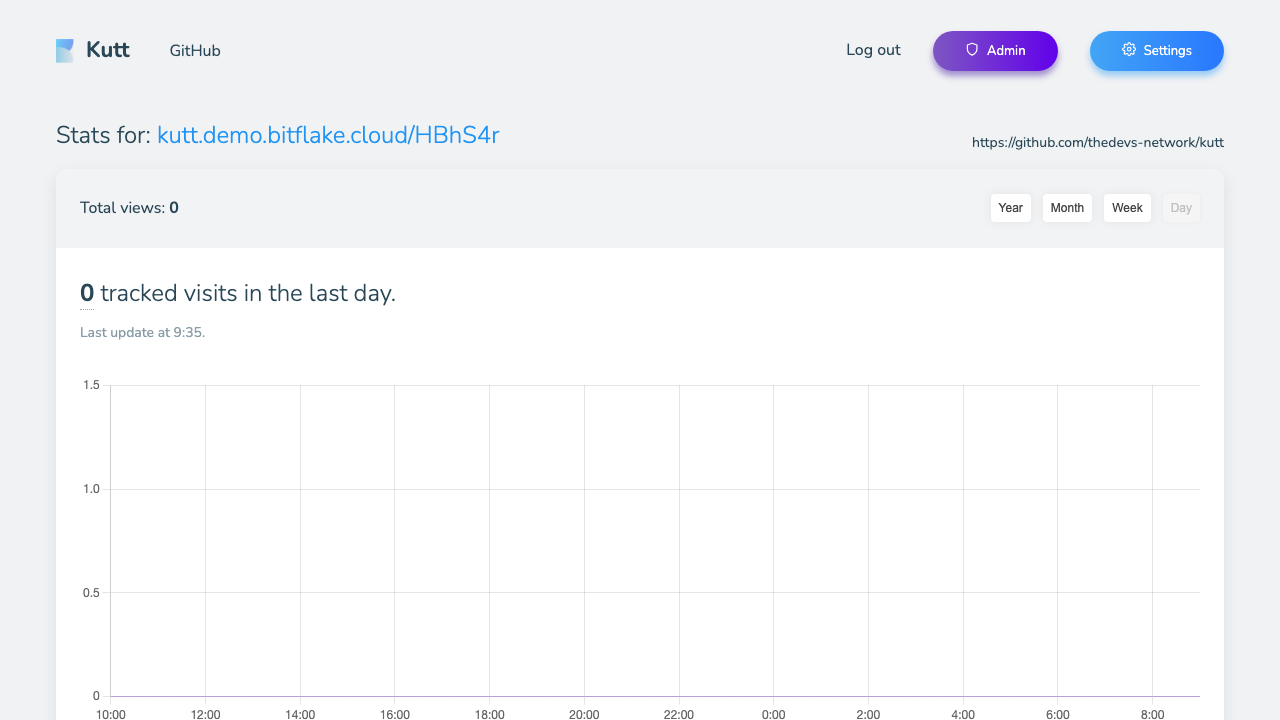
Task: Click the 'Stats for:' heading text
Action: pyautogui.click(x=104, y=135)
